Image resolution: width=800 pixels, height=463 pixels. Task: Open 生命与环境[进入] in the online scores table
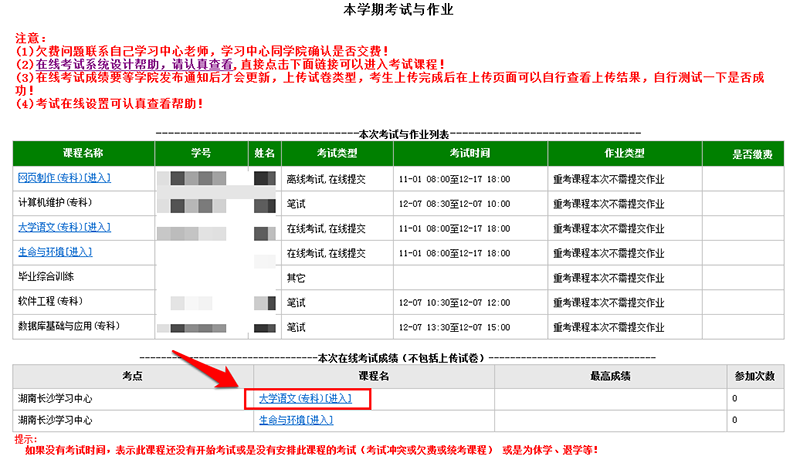pyautogui.click(x=296, y=421)
